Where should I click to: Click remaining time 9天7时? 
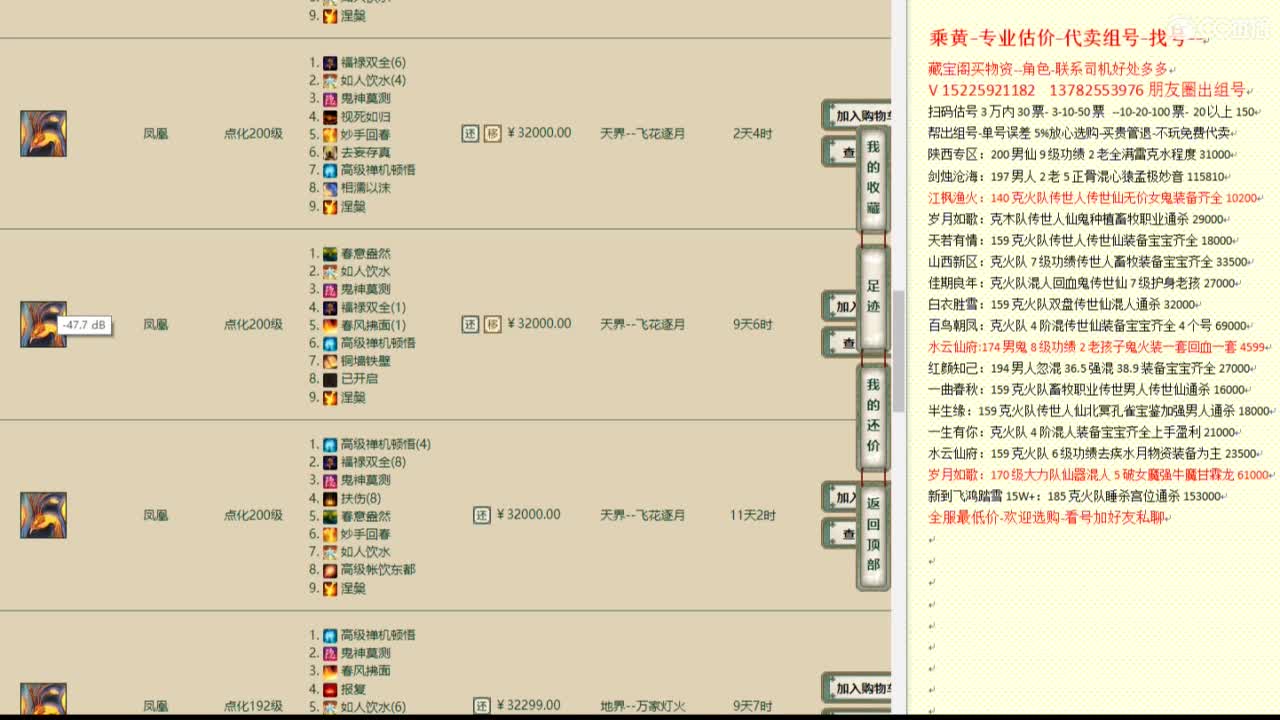click(753, 705)
